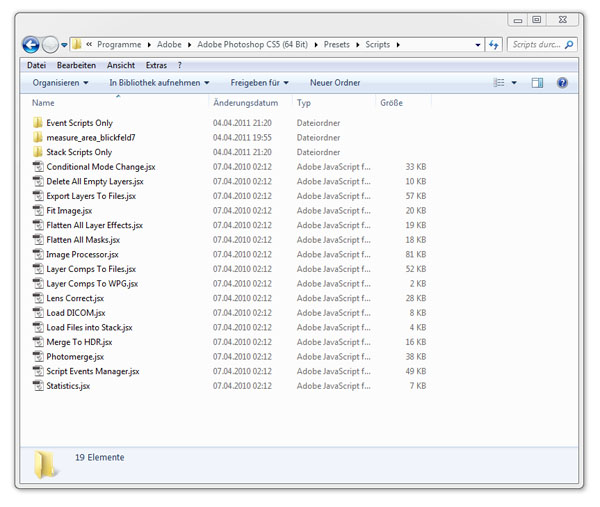Screen dimensions: 600x507
Task: Select 'Load DICOM.jsx' file icon
Action: pyautogui.click(x=38, y=313)
